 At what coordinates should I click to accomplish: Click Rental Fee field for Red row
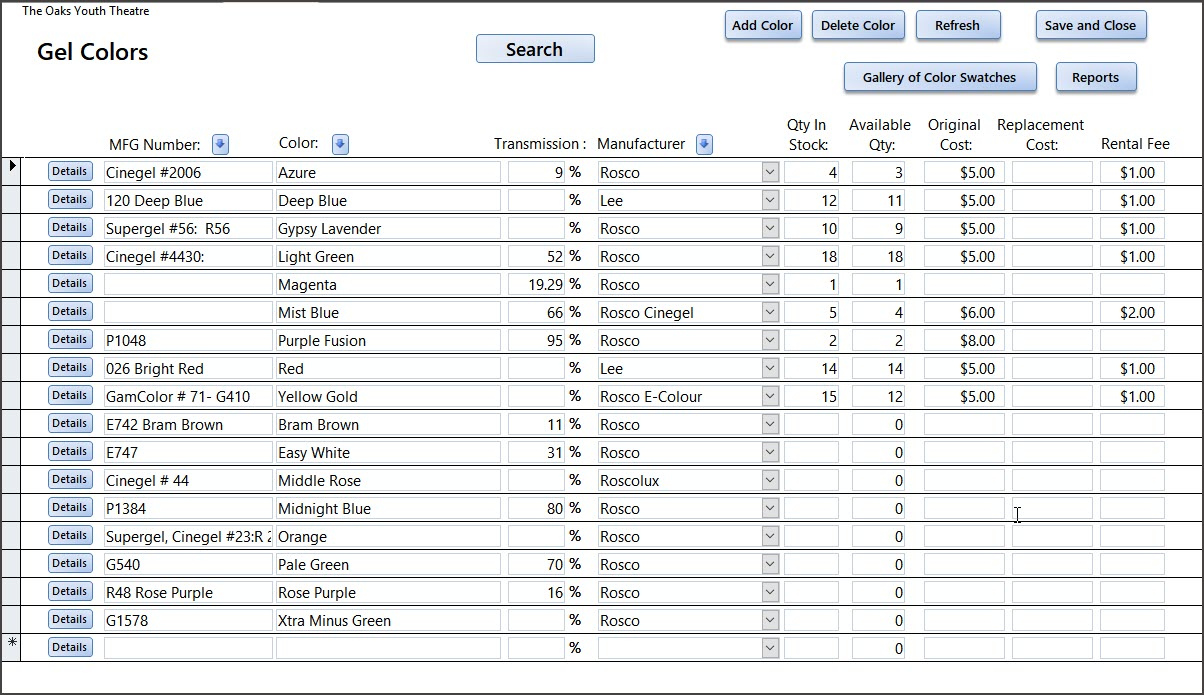[x=1132, y=368]
